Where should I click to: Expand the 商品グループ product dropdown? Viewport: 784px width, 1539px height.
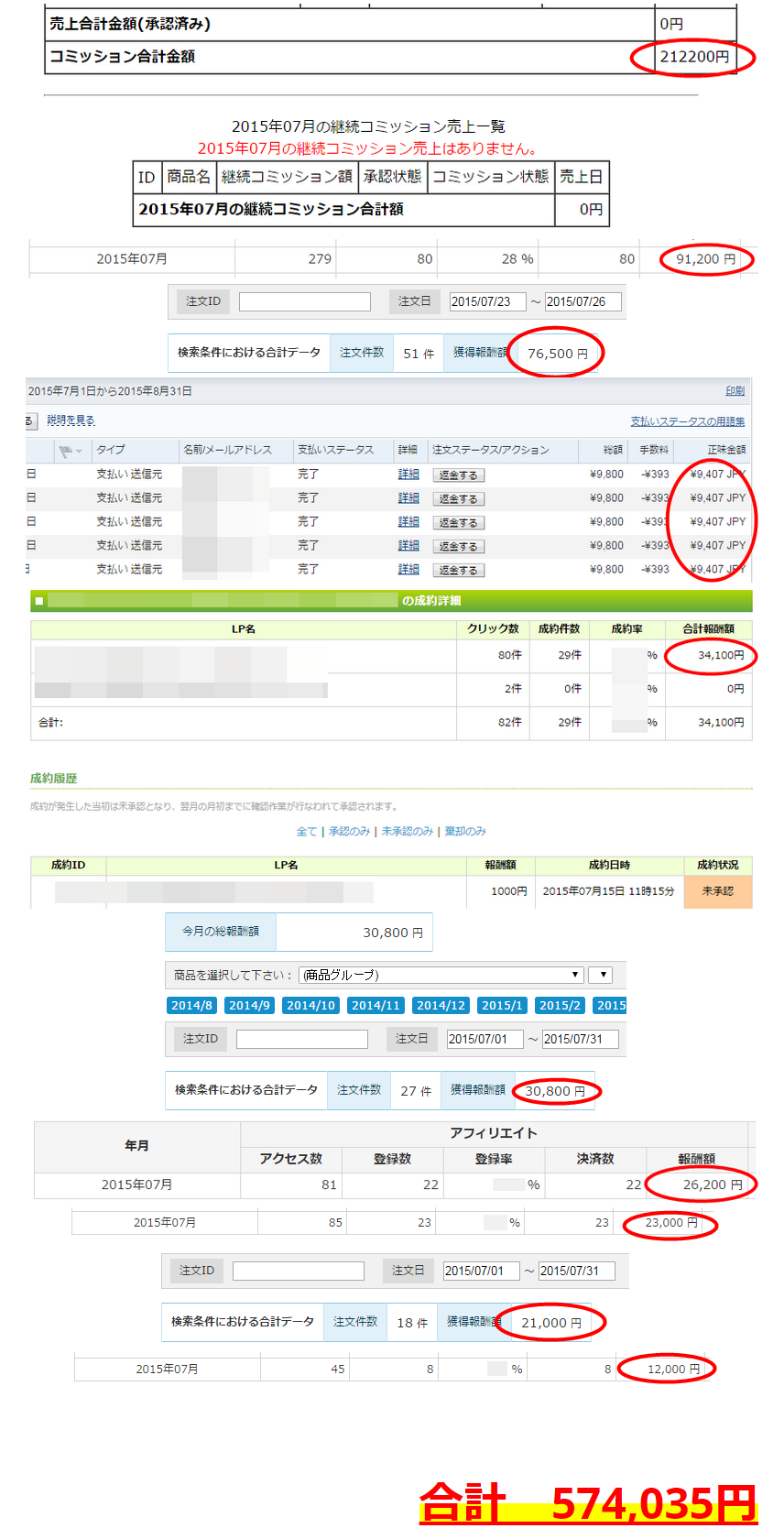441,975
